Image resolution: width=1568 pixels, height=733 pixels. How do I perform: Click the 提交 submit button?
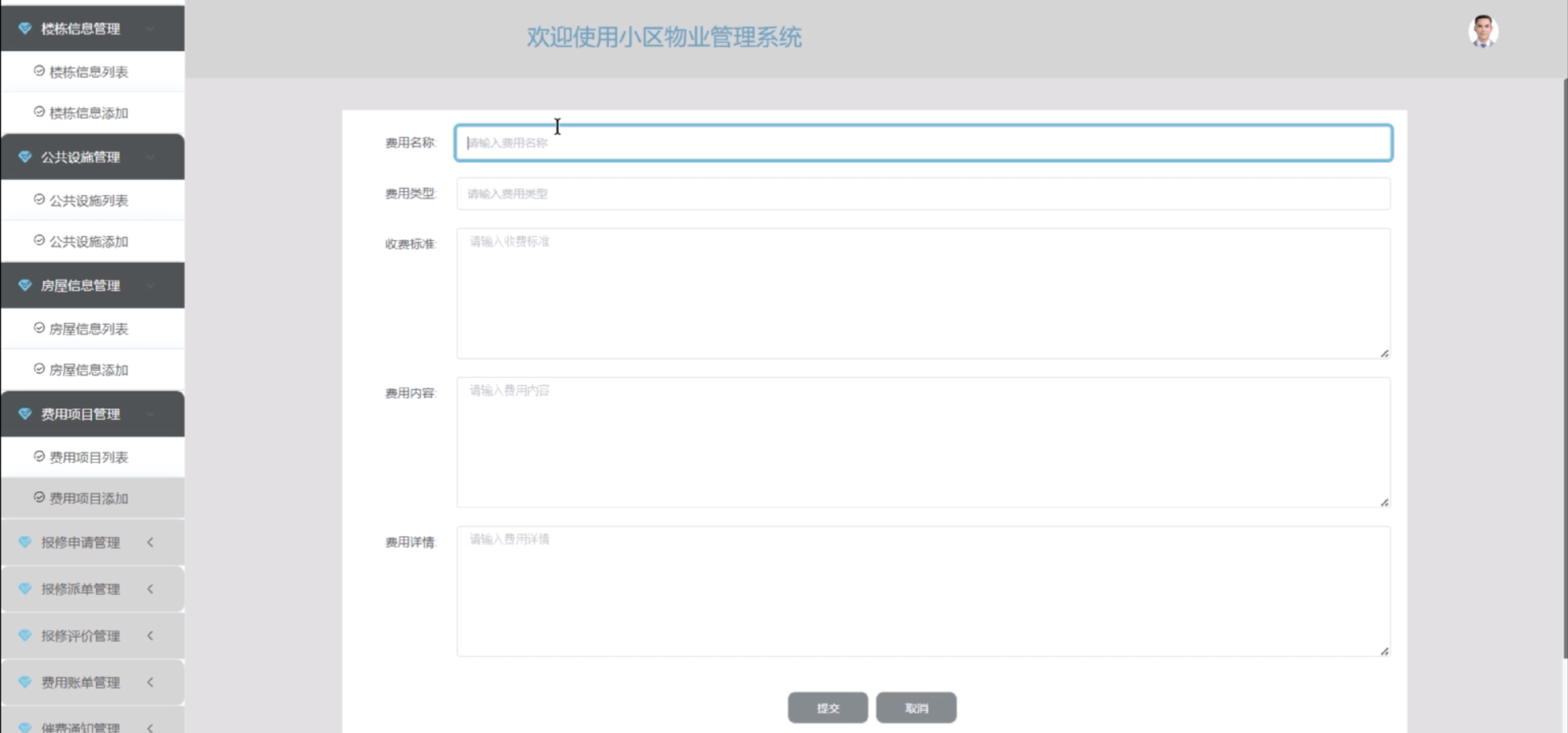point(828,707)
